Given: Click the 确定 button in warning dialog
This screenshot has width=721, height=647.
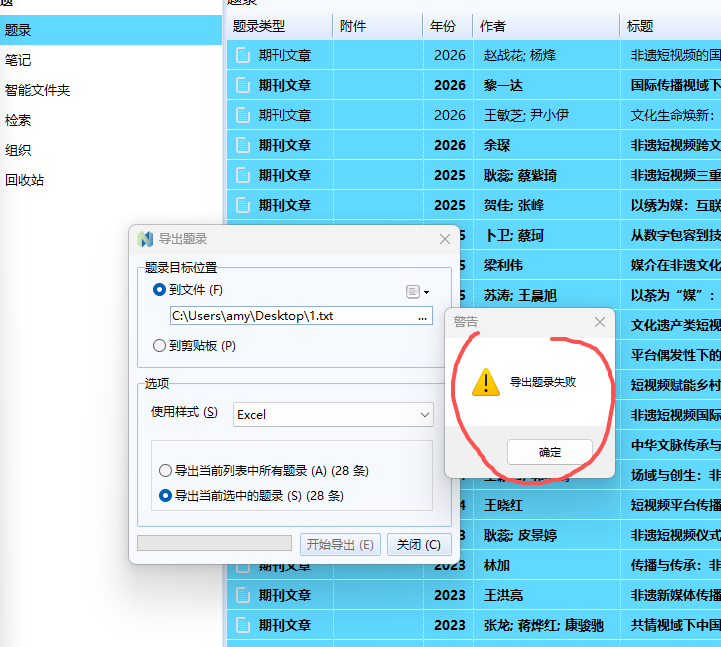Looking at the screenshot, I should (549, 452).
